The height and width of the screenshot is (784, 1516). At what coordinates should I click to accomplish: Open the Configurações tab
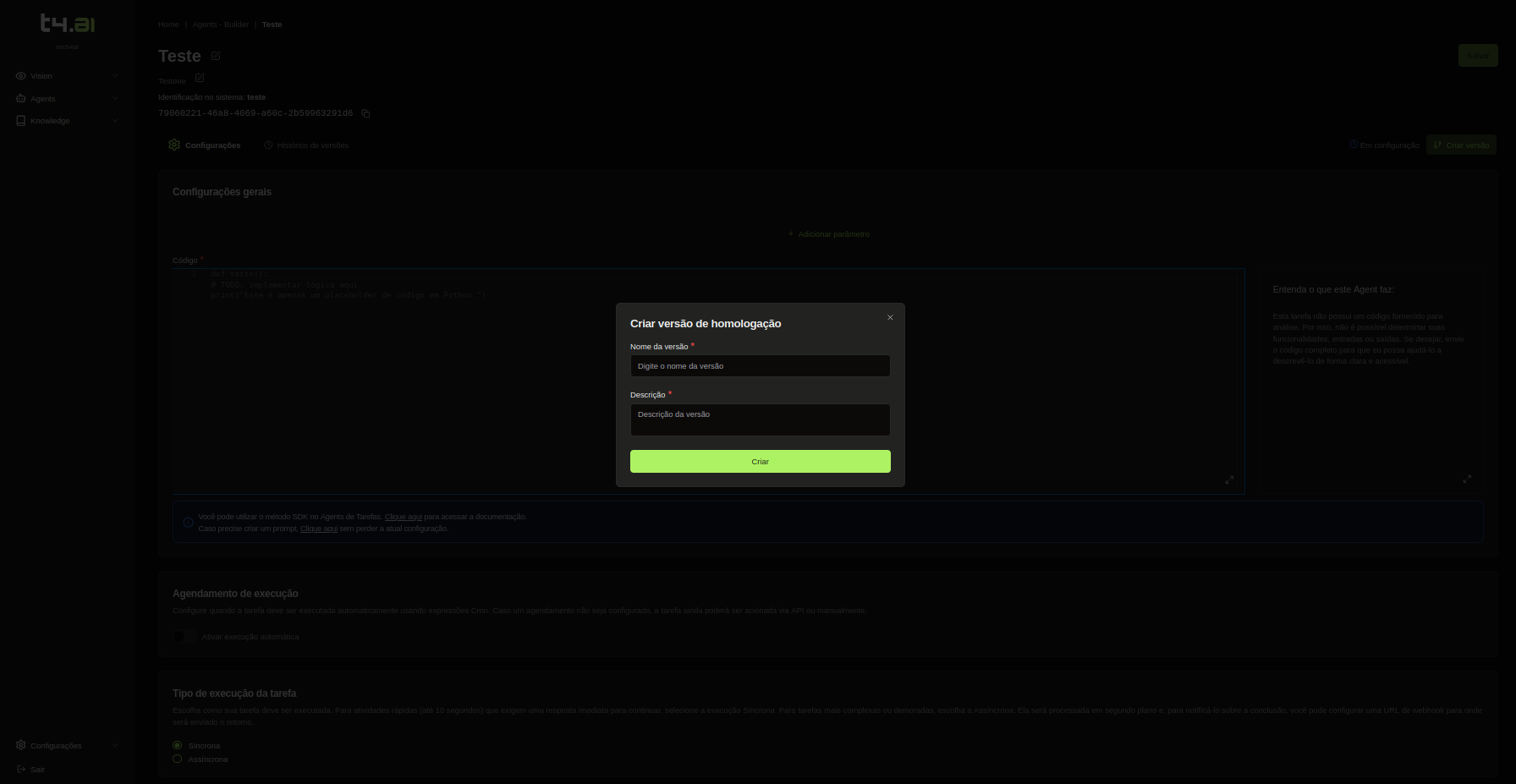[x=205, y=145]
